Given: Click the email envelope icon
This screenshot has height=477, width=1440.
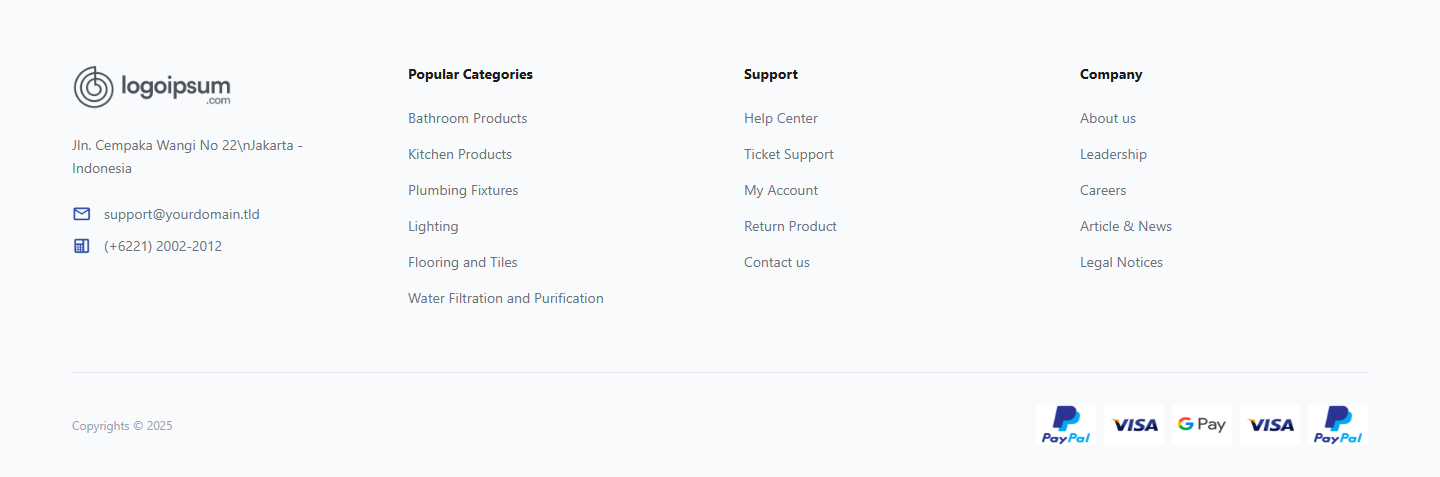Looking at the screenshot, I should pyautogui.click(x=82, y=214).
